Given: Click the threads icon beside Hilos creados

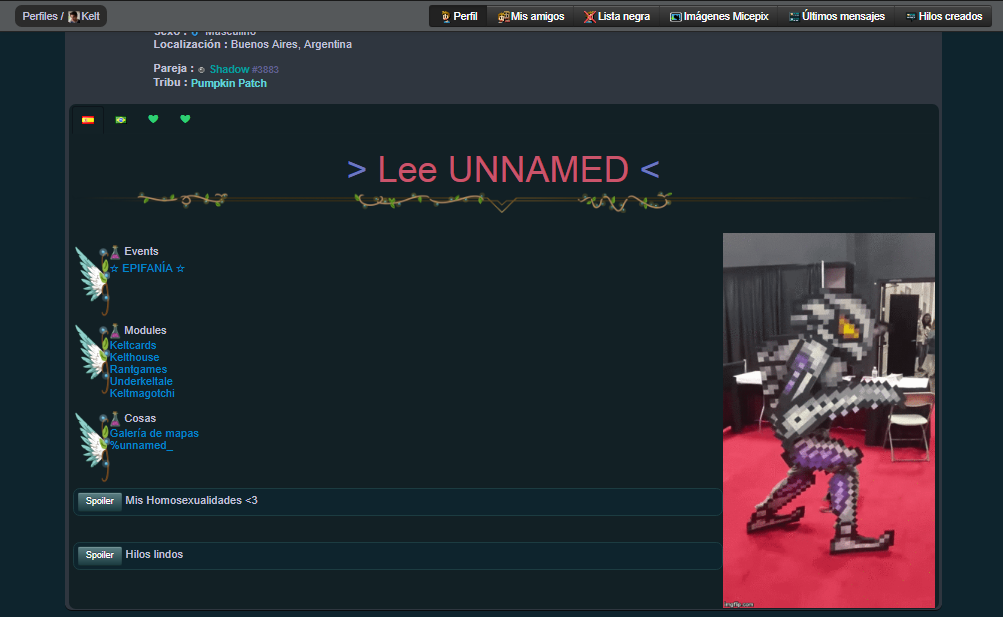Looking at the screenshot, I should tap(910, 17).
